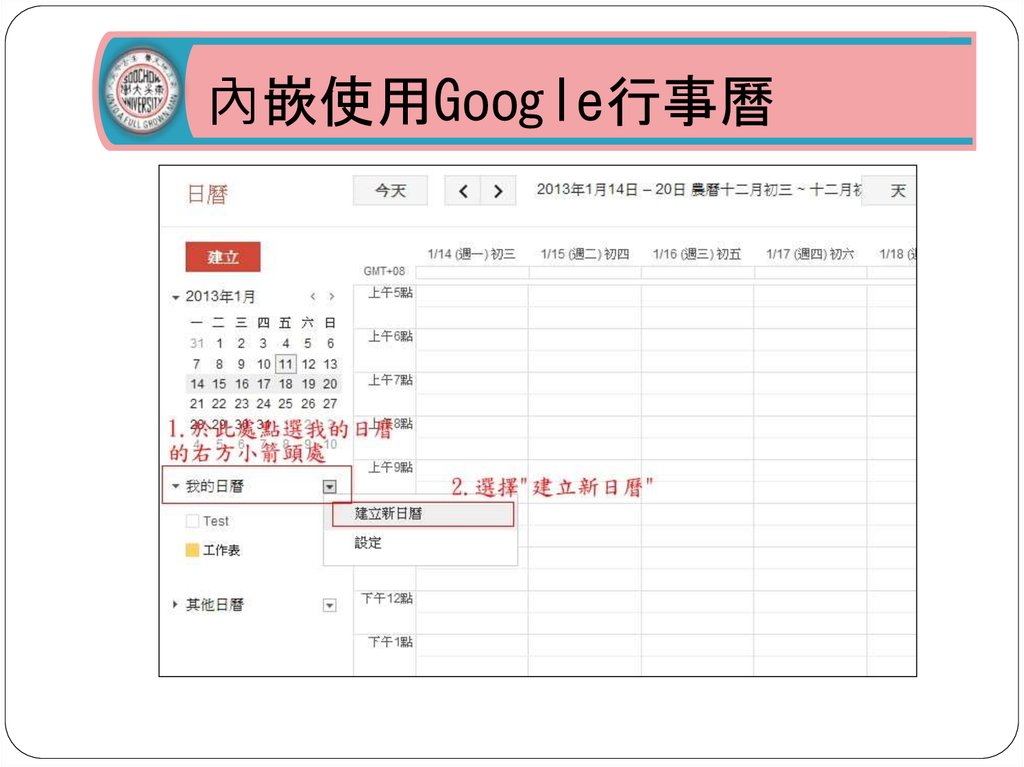This screenshot has width=1024, height=767.
Task: Click the 上午7點 time label
Action: (391, 380)
